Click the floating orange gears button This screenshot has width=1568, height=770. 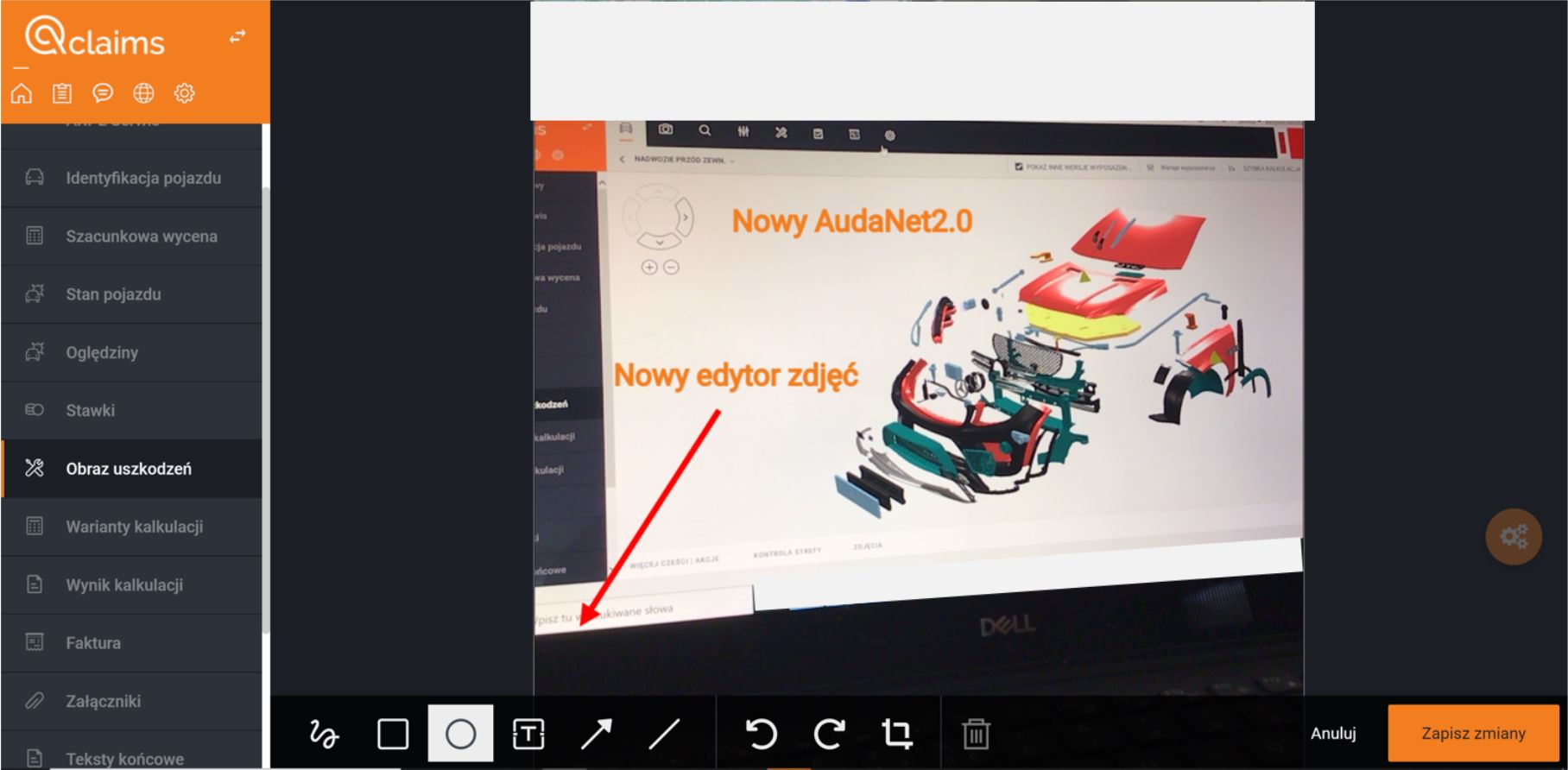[1514, 537]
